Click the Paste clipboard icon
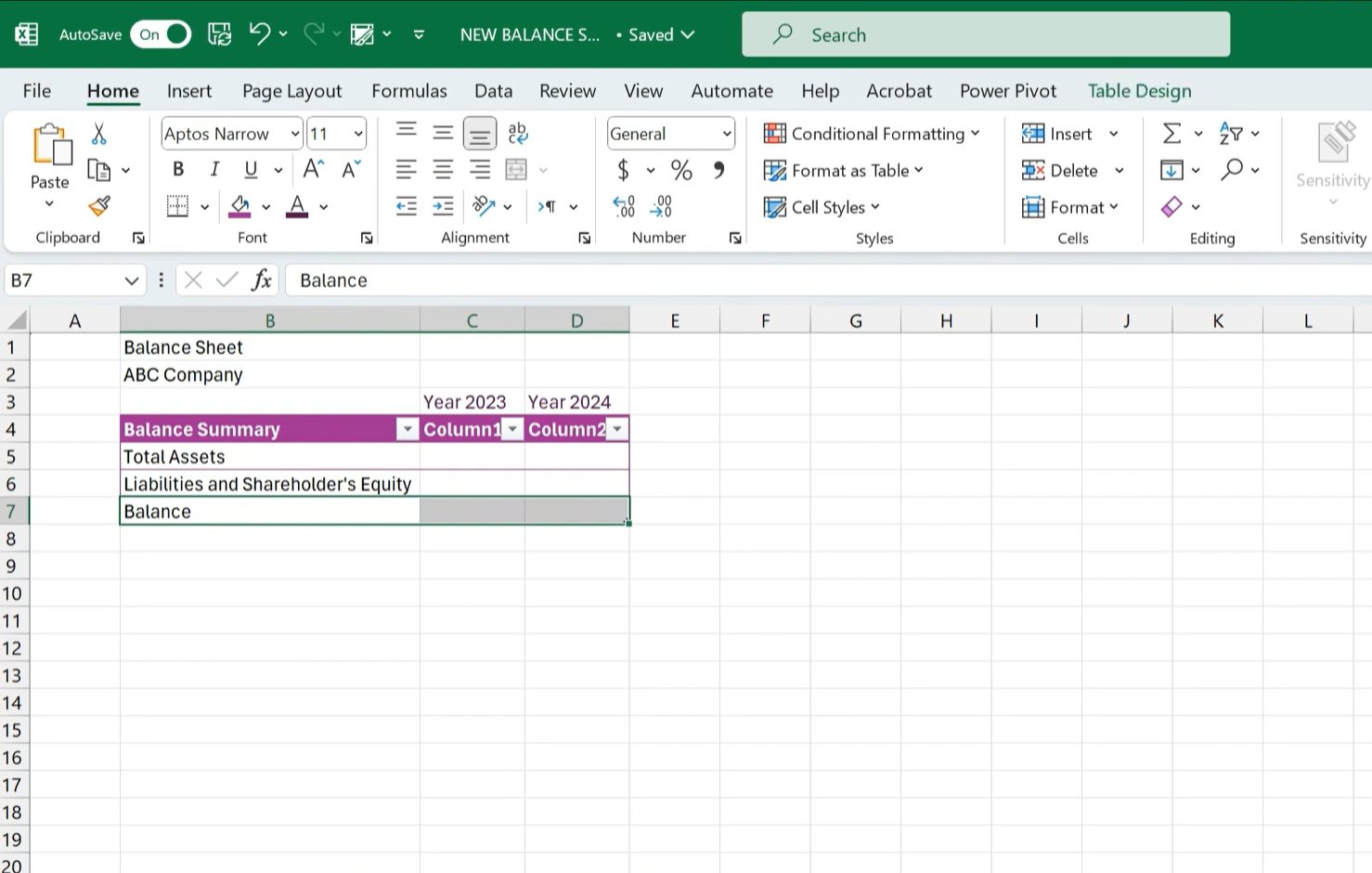 pyautogui.click(x=50, y=146)
